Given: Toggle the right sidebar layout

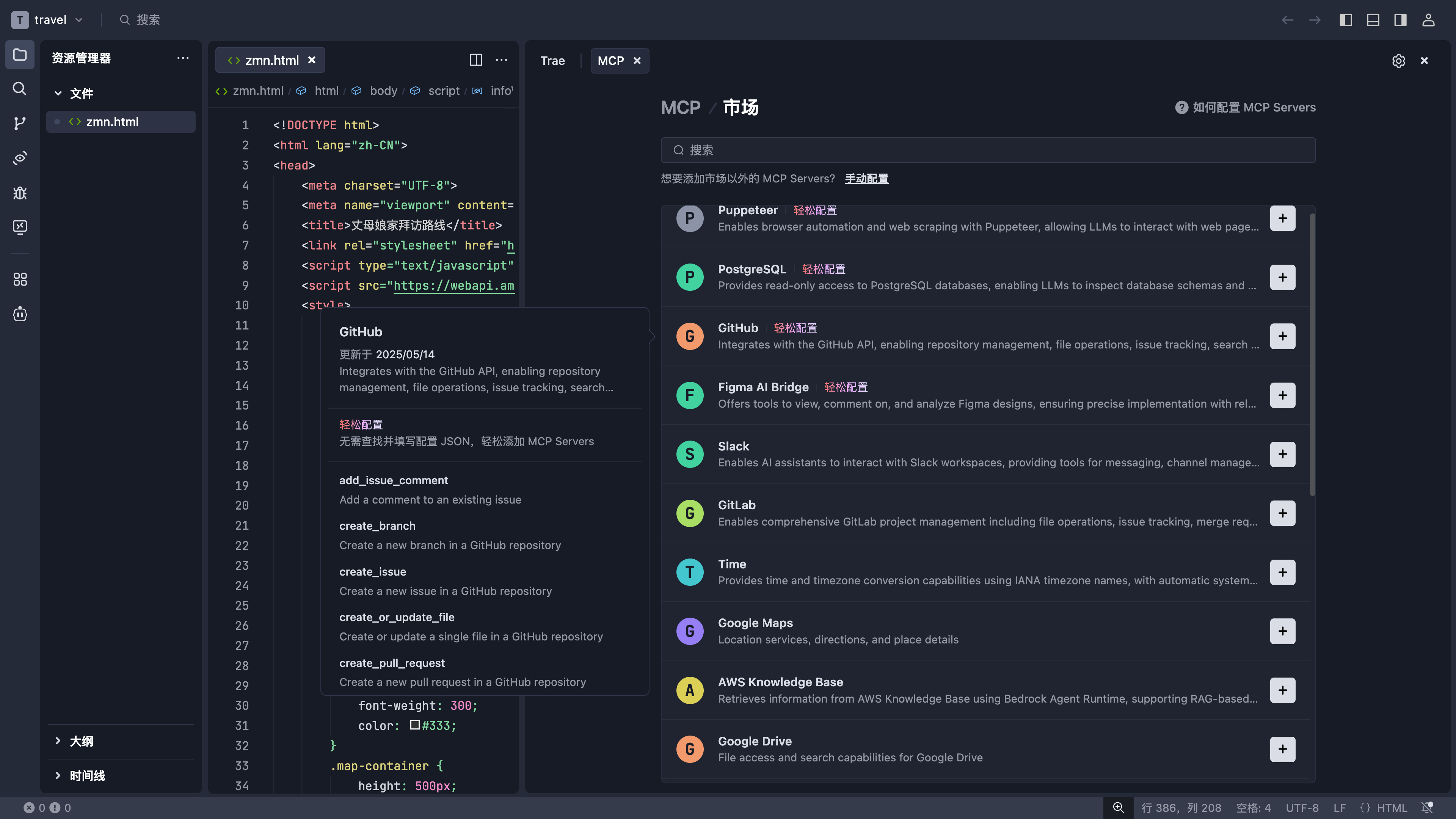Looking at the screenshot, I should coord(1400,20).
